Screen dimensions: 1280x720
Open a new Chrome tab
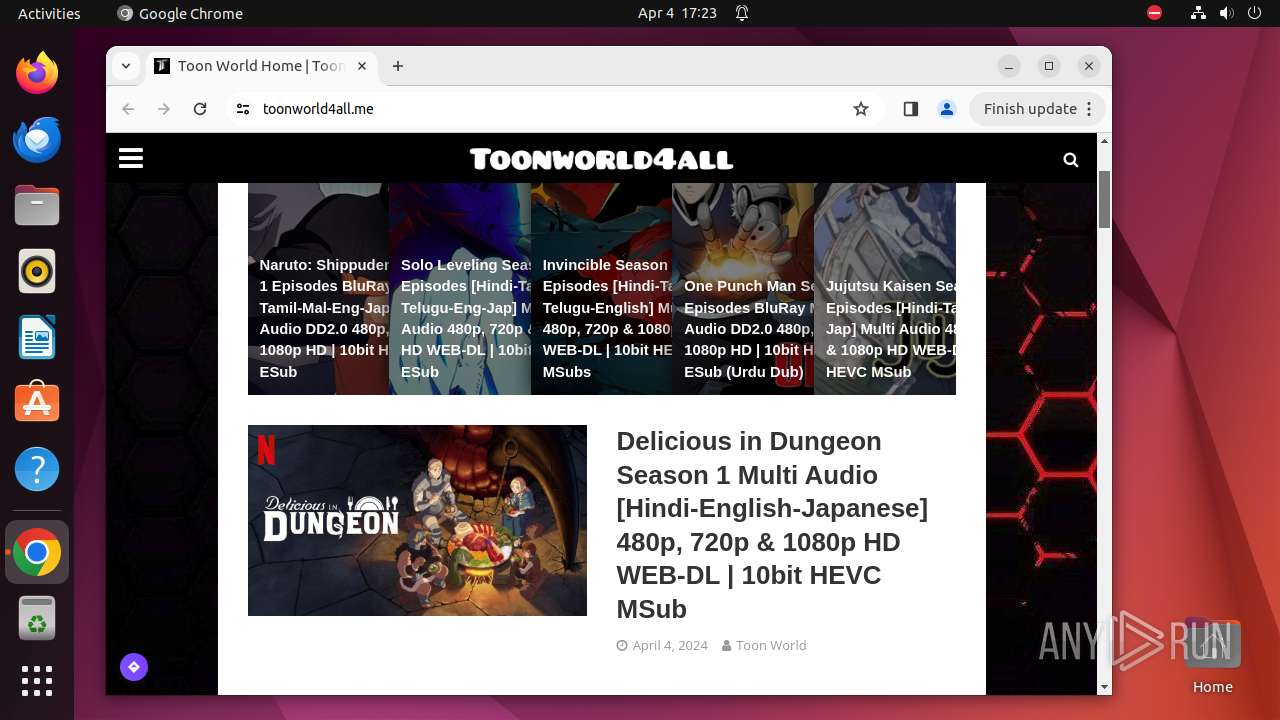[x=398, y=66]
